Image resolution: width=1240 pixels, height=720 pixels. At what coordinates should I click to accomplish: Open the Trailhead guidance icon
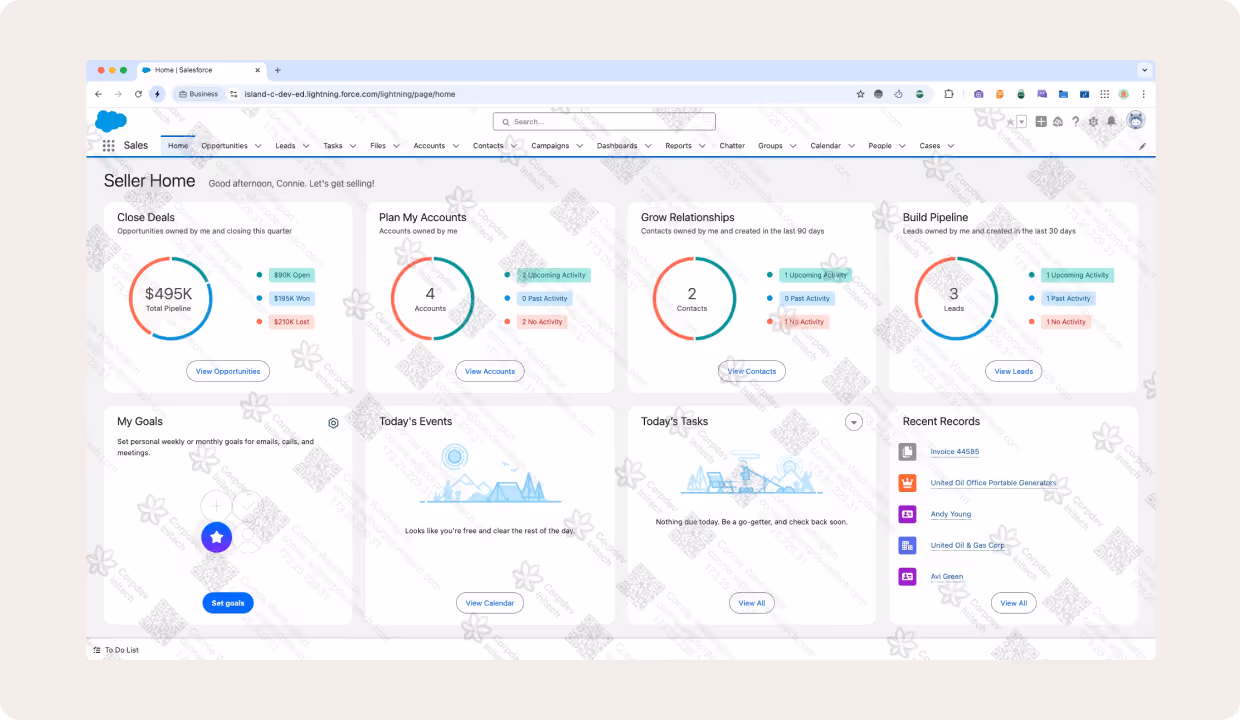[1058, 121]
